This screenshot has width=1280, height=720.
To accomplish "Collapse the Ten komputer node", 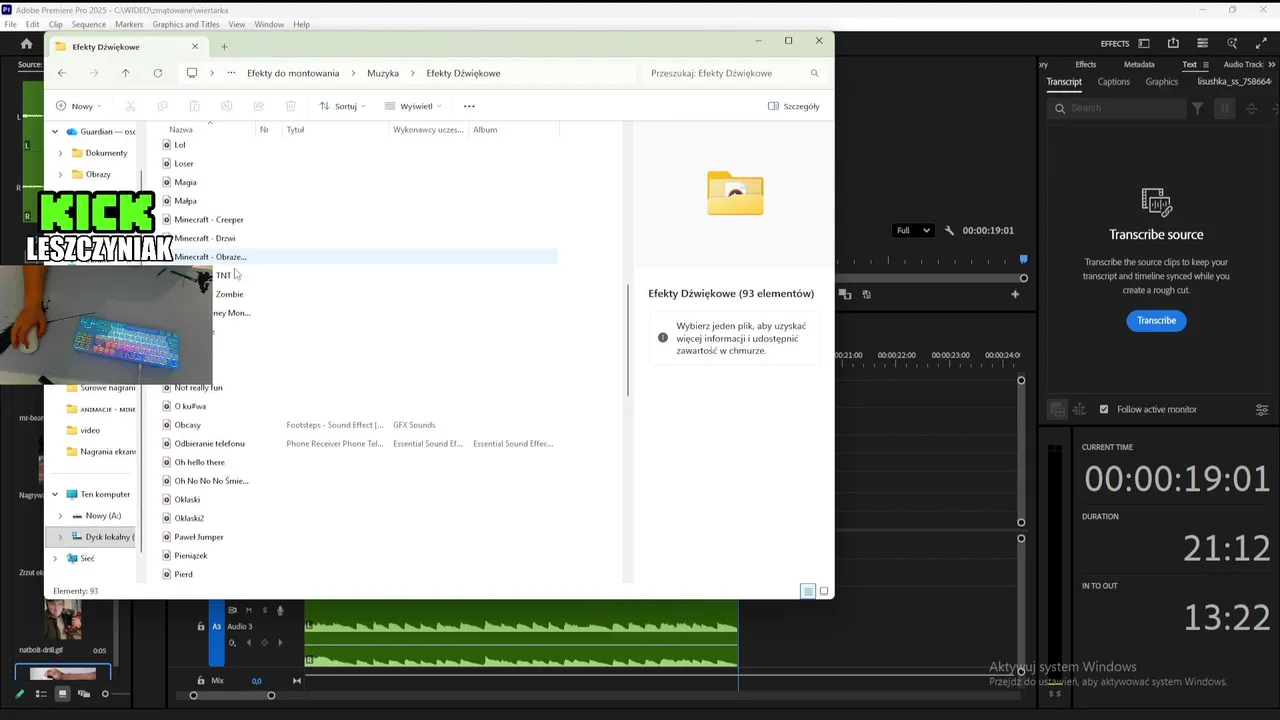I will 55,494.
